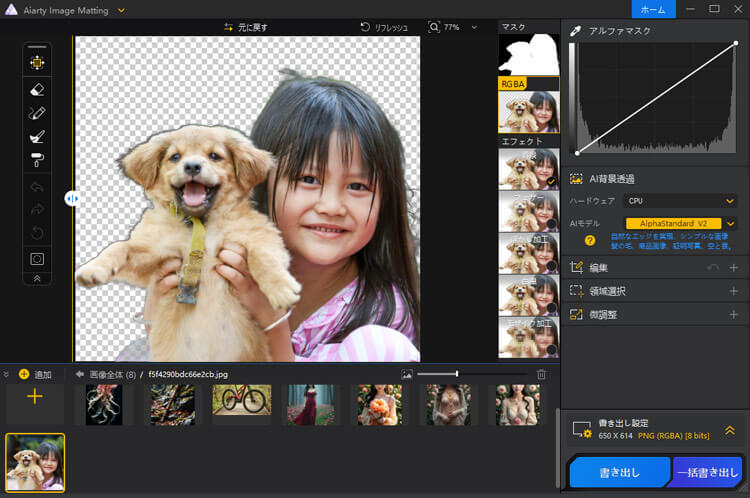
Task: Click 画像全体 (8) breadcrumb
Action: tap(113, 375)
